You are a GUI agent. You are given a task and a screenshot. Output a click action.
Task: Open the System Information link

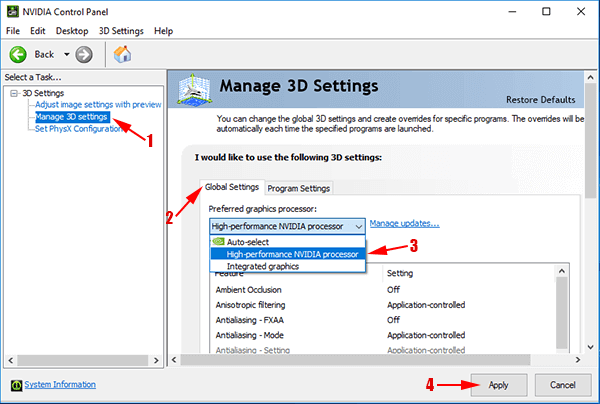coord(60,384)
